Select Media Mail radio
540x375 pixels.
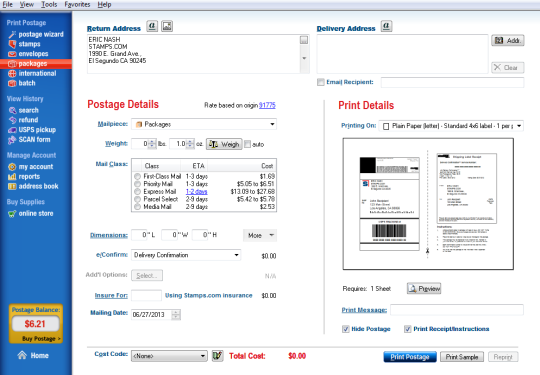click(137, 207)
